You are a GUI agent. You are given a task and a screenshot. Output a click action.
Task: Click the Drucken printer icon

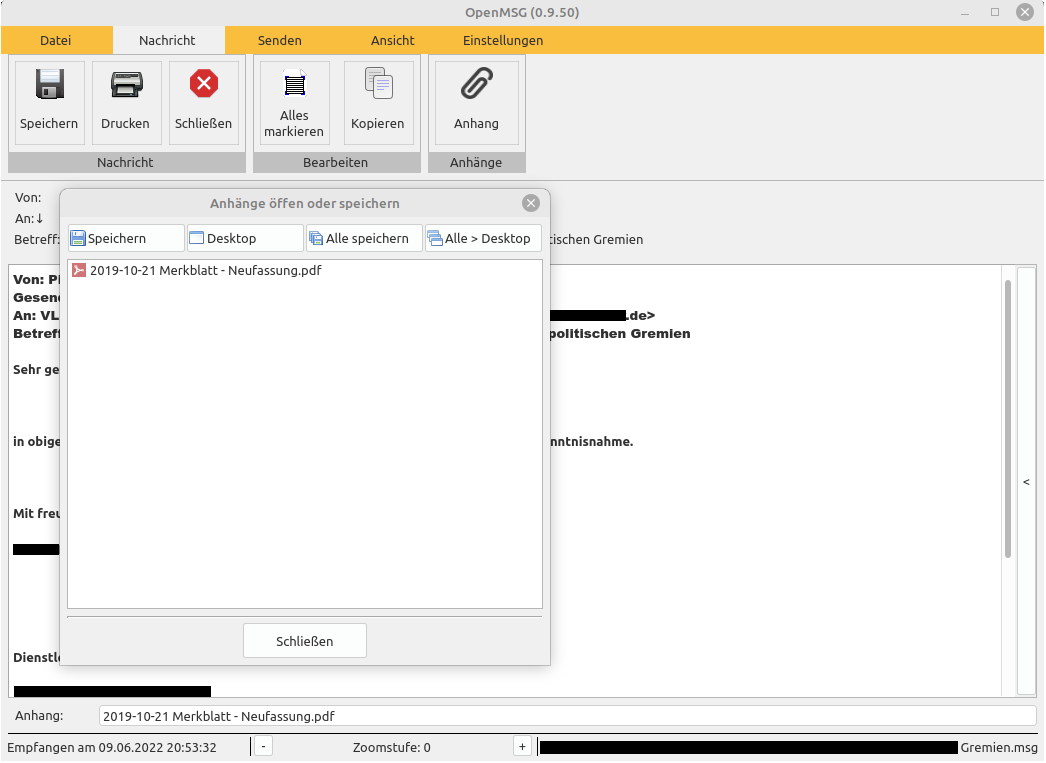pyautogui.click(x=126, y=85)
